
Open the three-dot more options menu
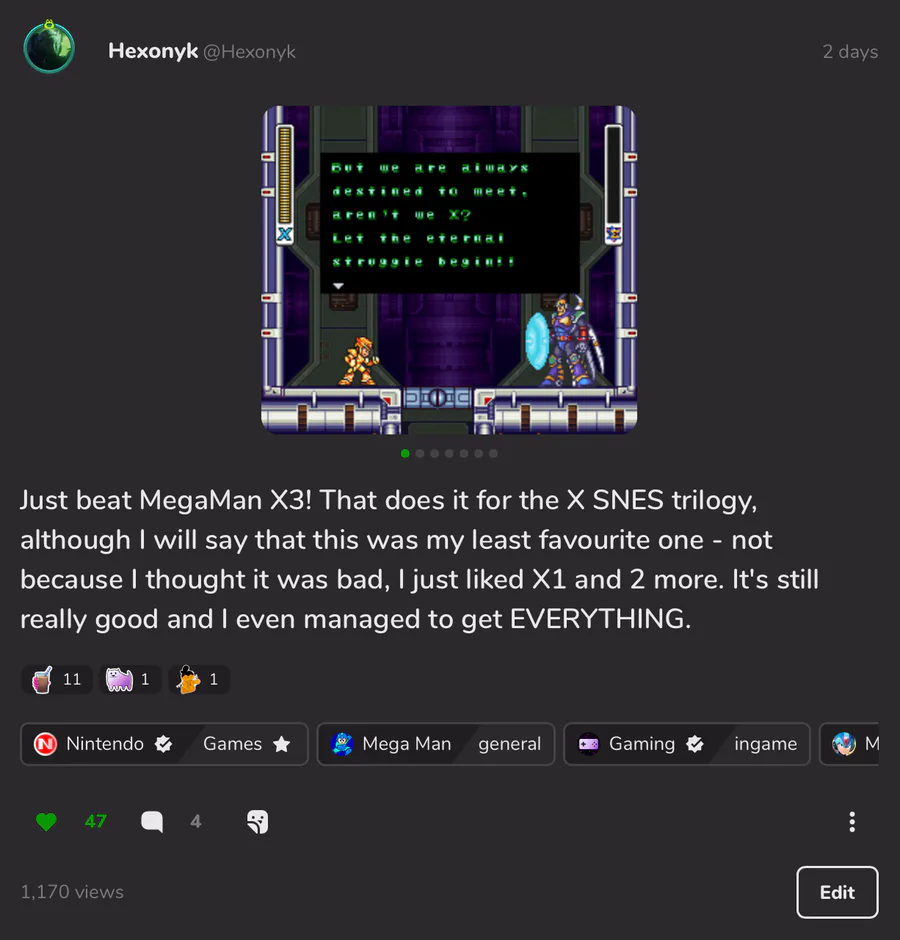coord(852,821)
